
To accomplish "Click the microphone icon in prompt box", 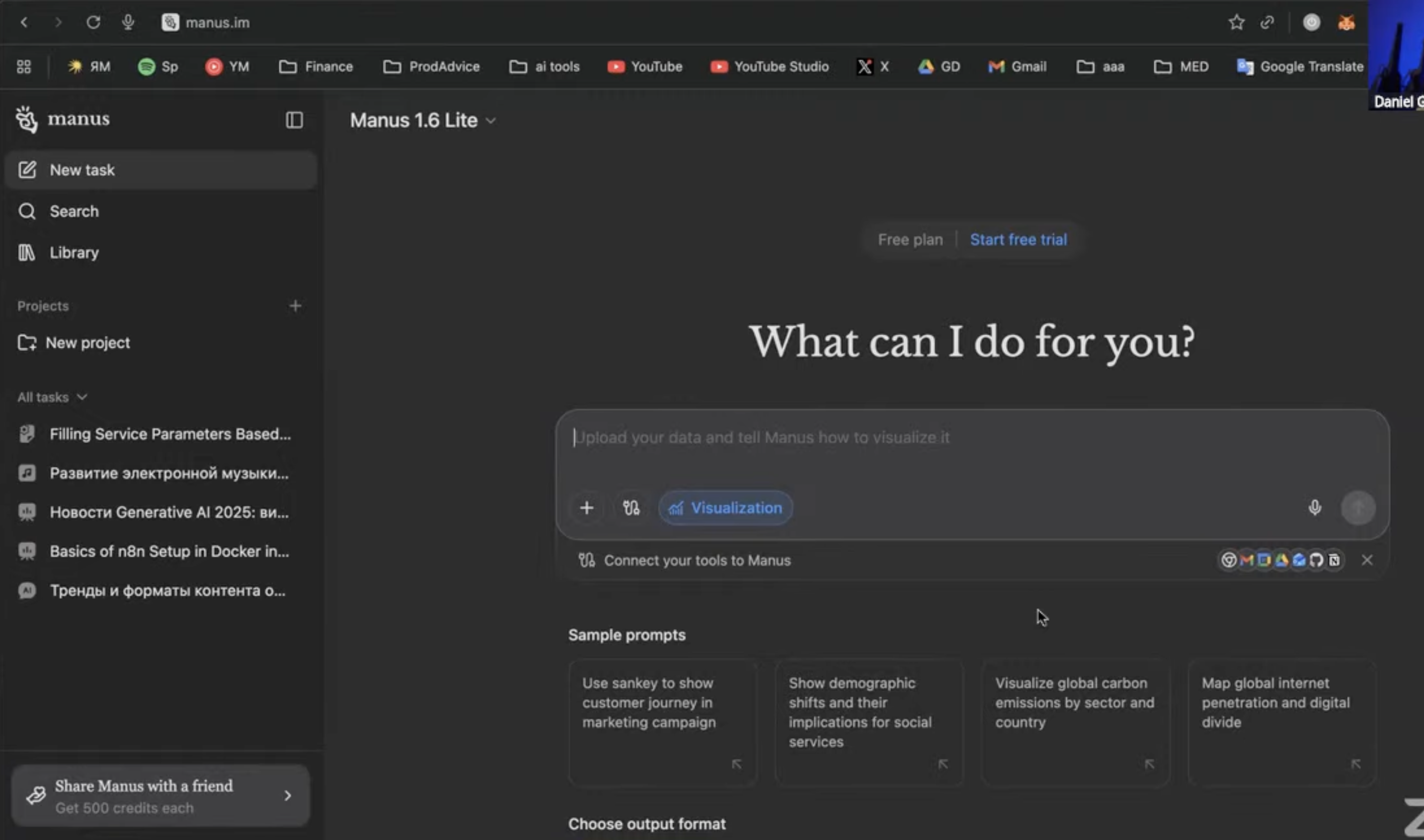I will click(1315, 508).
